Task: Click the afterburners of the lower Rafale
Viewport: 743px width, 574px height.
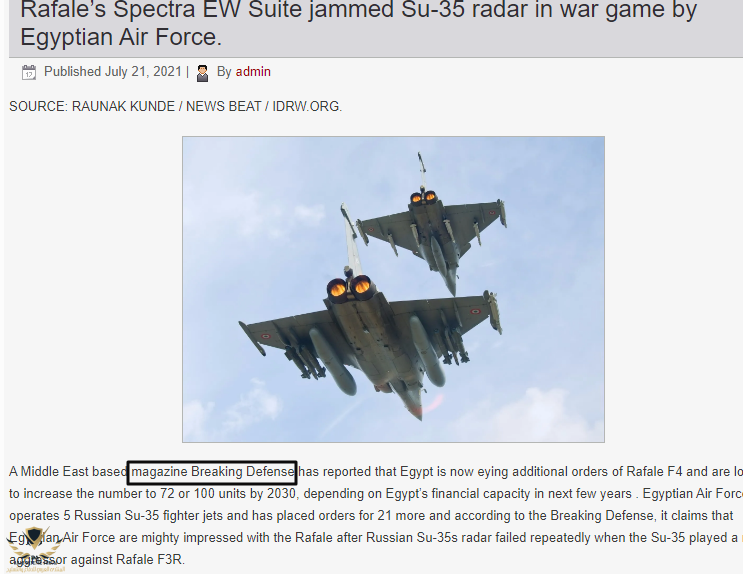Action: coord(350,287)
